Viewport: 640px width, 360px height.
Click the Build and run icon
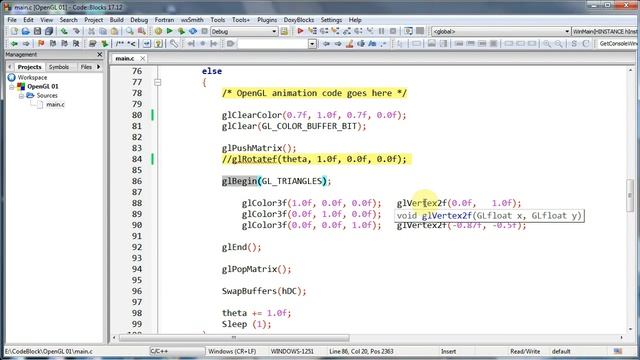point(181,31)
